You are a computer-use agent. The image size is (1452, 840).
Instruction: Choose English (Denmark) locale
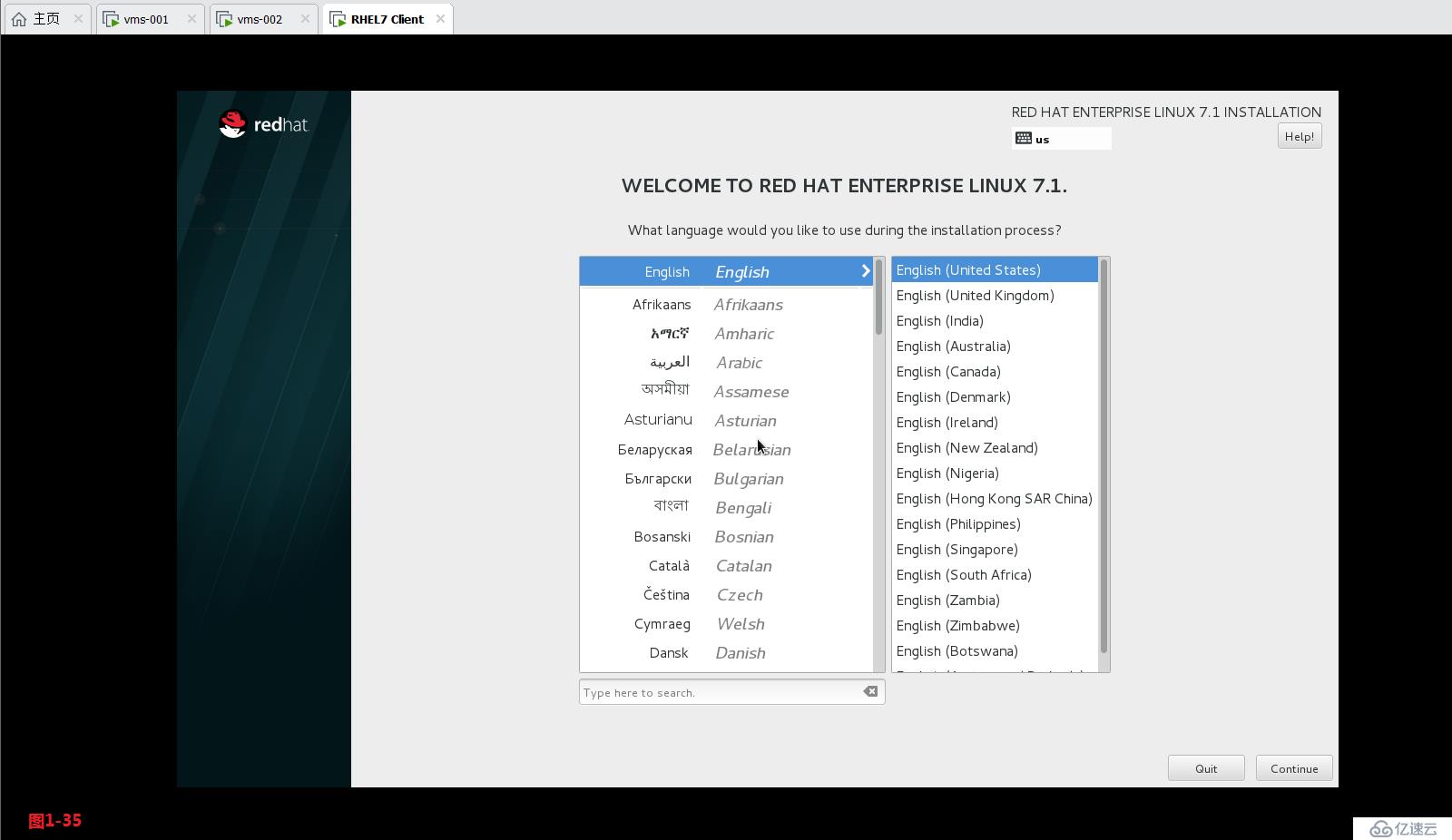point(995,397)
